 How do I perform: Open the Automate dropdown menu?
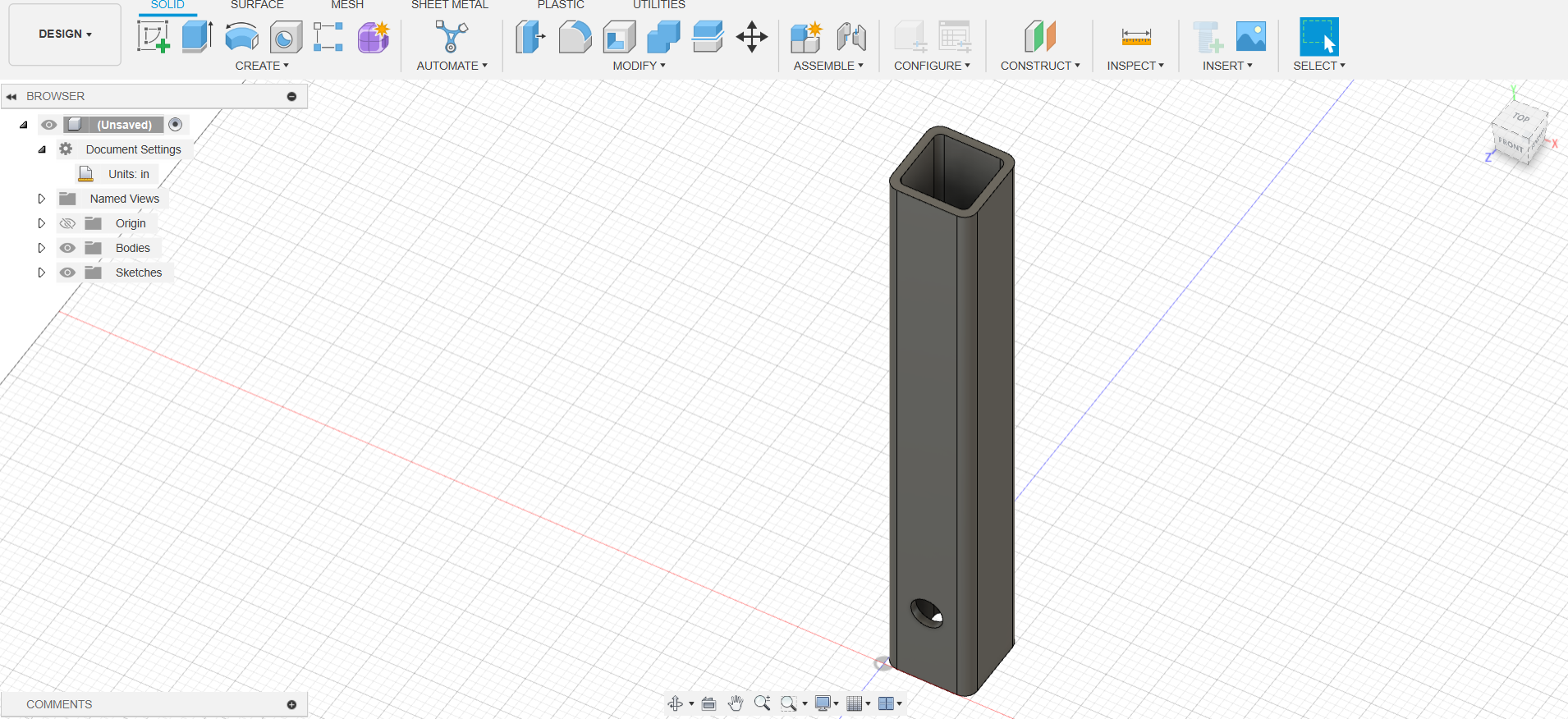(452, 66)
